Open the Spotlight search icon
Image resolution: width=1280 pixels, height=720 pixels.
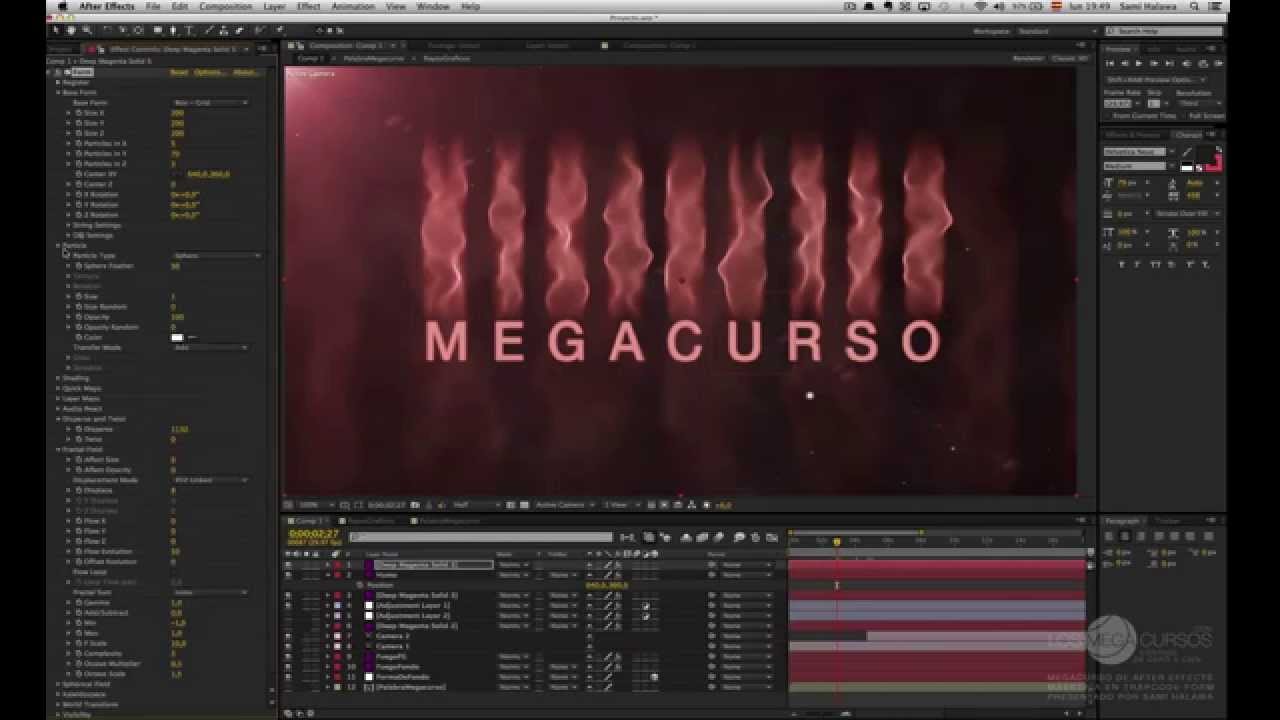click(x=1194, y=6)
